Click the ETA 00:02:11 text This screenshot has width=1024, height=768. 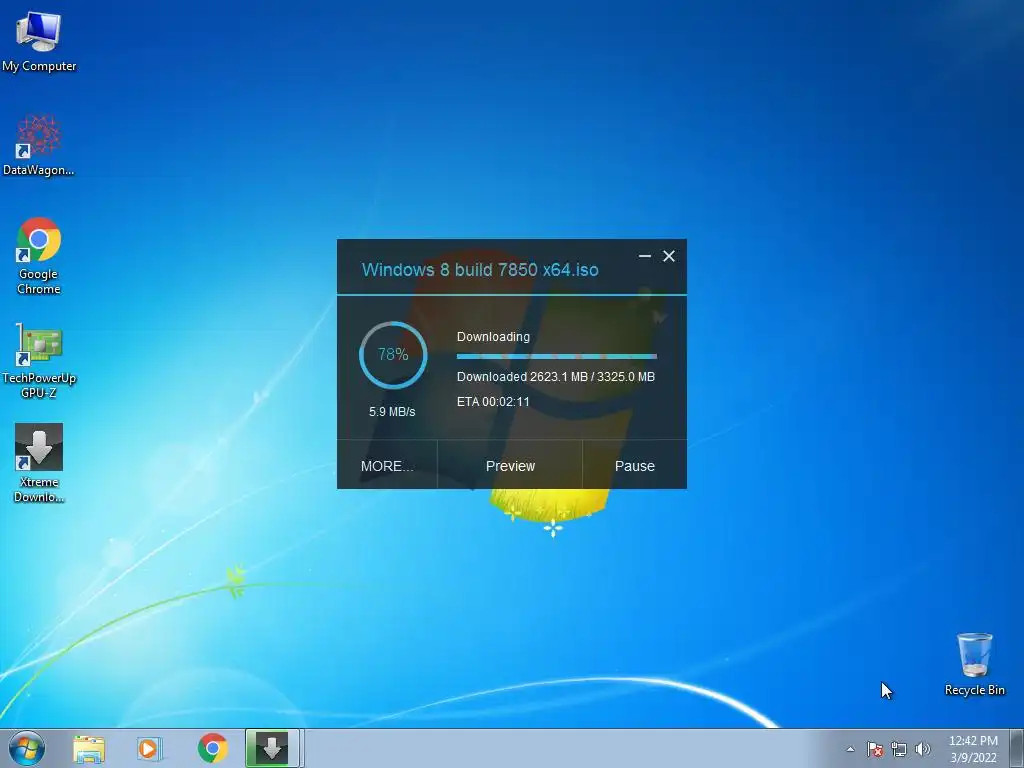click(493, 402)
